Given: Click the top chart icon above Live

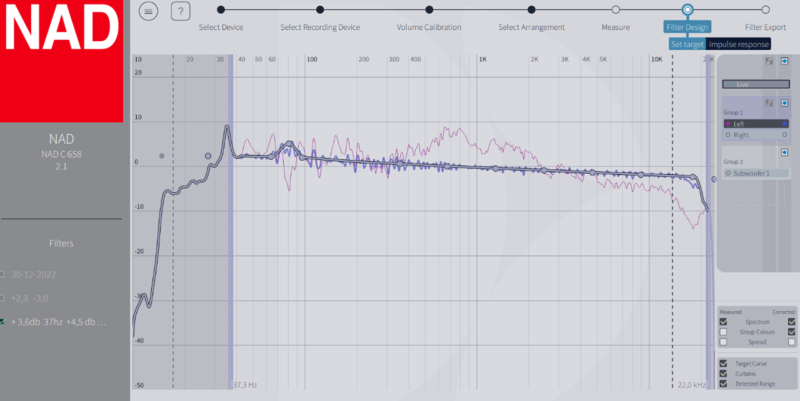Looking at the screenshot, I should 769,61.
